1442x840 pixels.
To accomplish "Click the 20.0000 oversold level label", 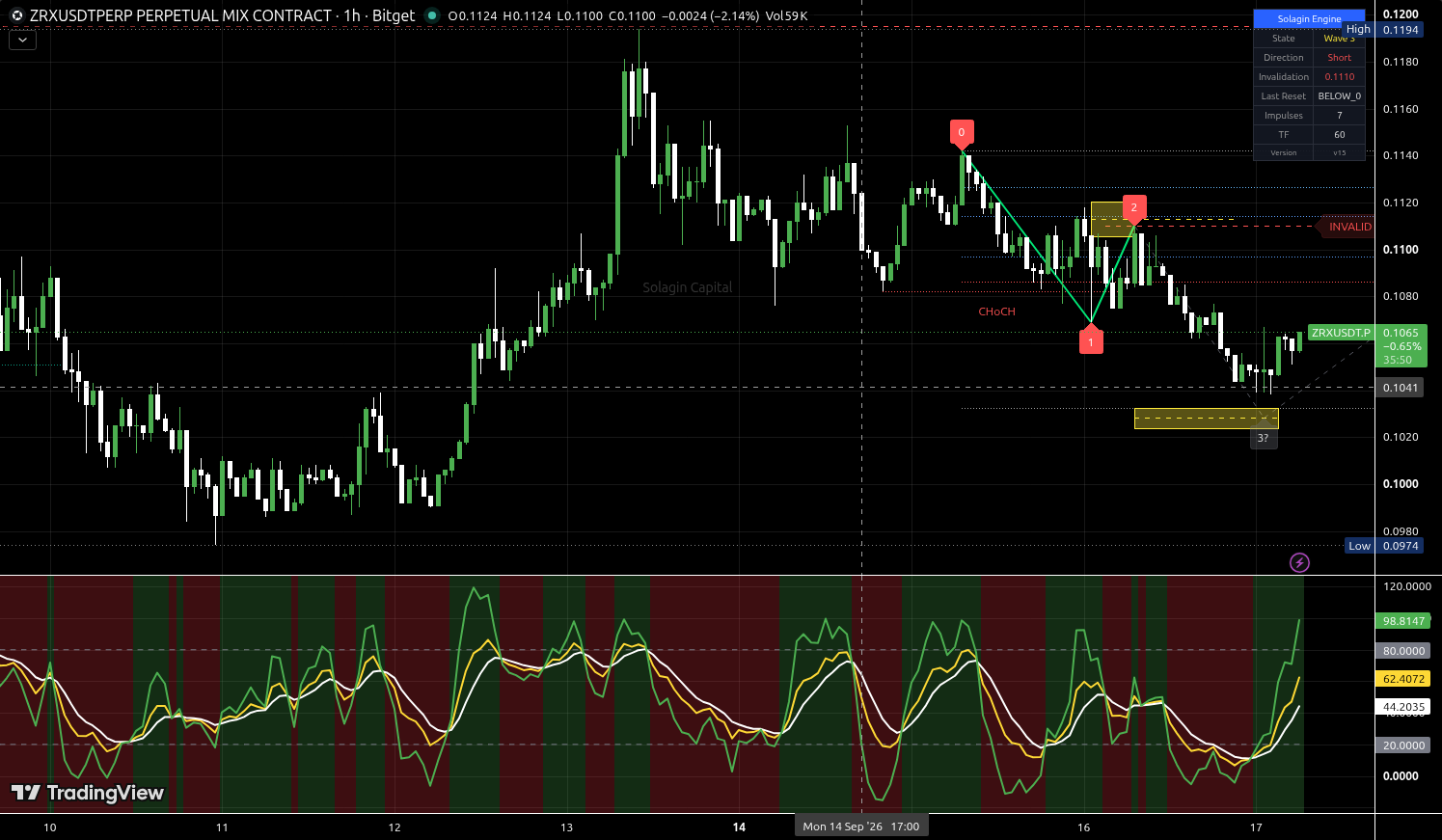I will [x=1403, y=745].
